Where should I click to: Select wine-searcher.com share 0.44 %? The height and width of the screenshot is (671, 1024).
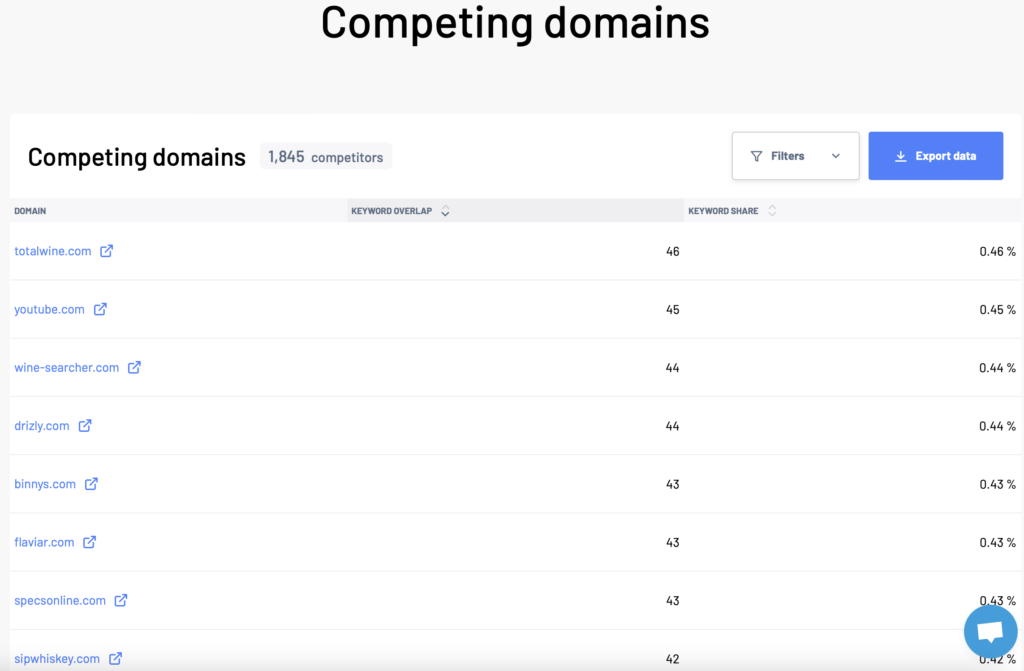click(x=997, y=368)
